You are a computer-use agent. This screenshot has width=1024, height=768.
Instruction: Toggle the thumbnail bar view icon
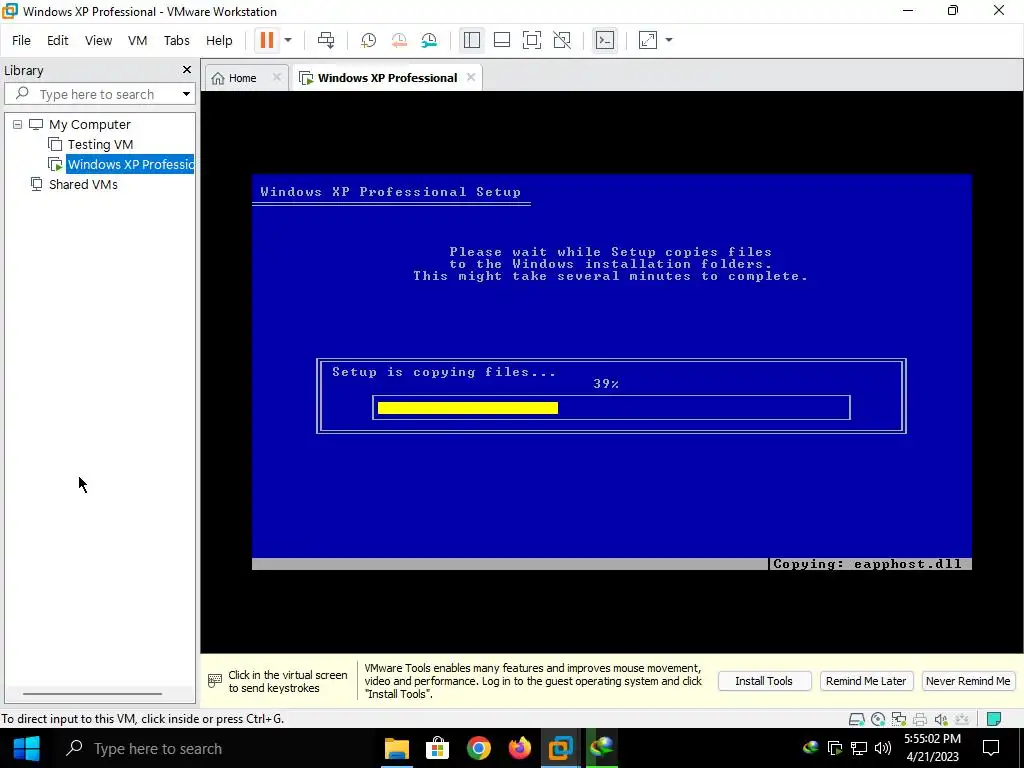[x=502, y=40]
